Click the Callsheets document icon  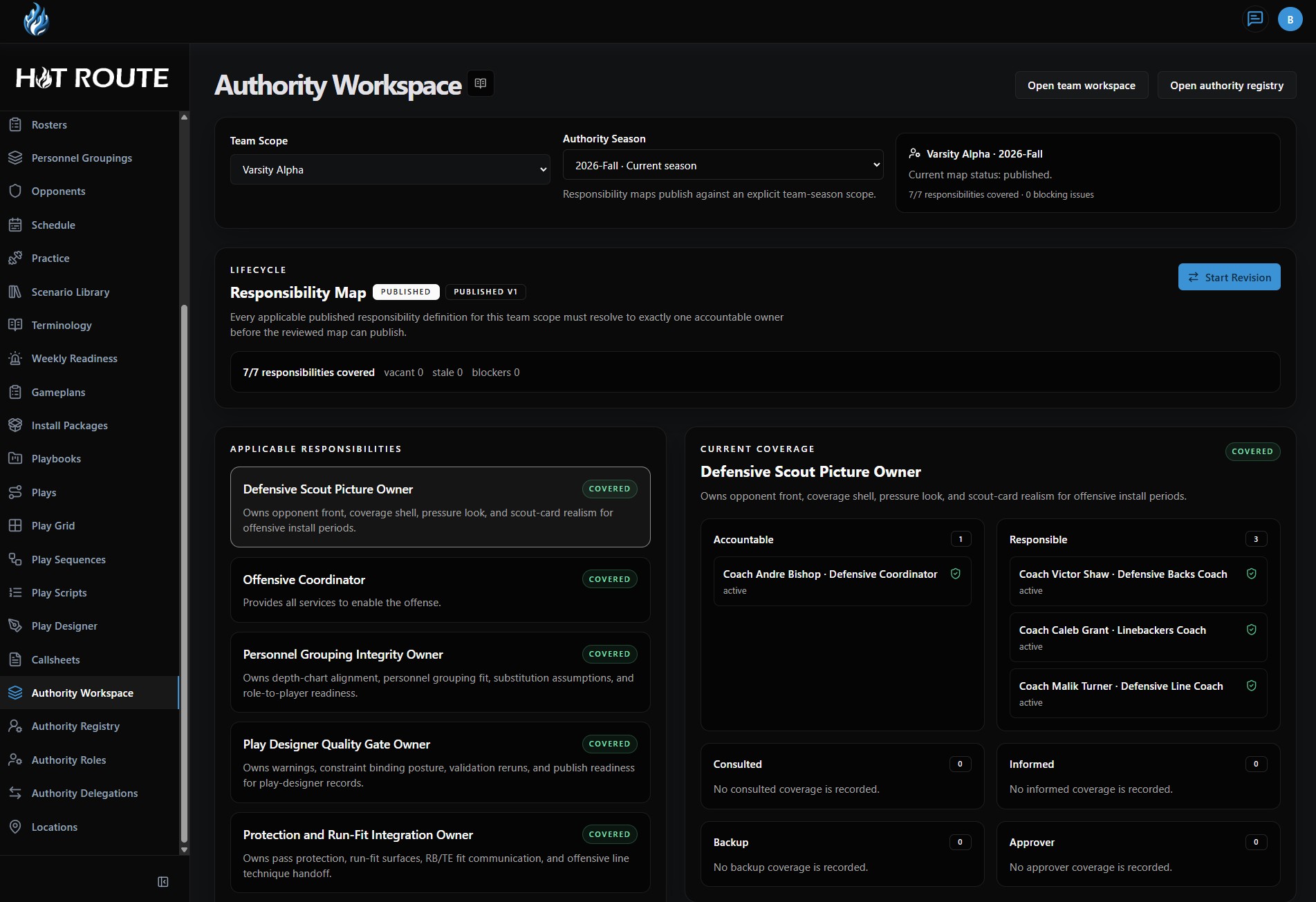click(x=15, y=659)
